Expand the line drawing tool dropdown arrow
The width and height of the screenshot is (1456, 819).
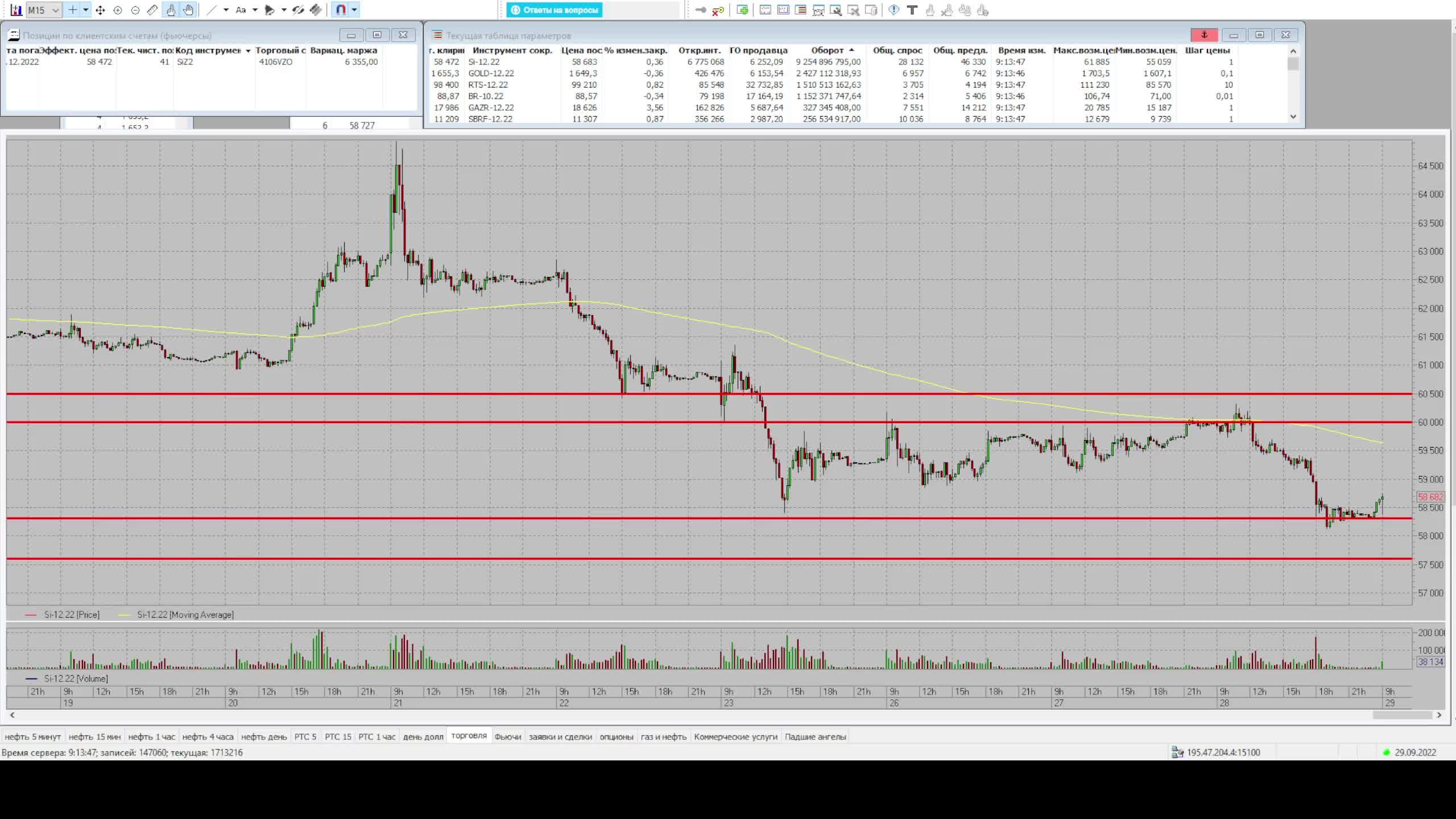tap(226, 10)
